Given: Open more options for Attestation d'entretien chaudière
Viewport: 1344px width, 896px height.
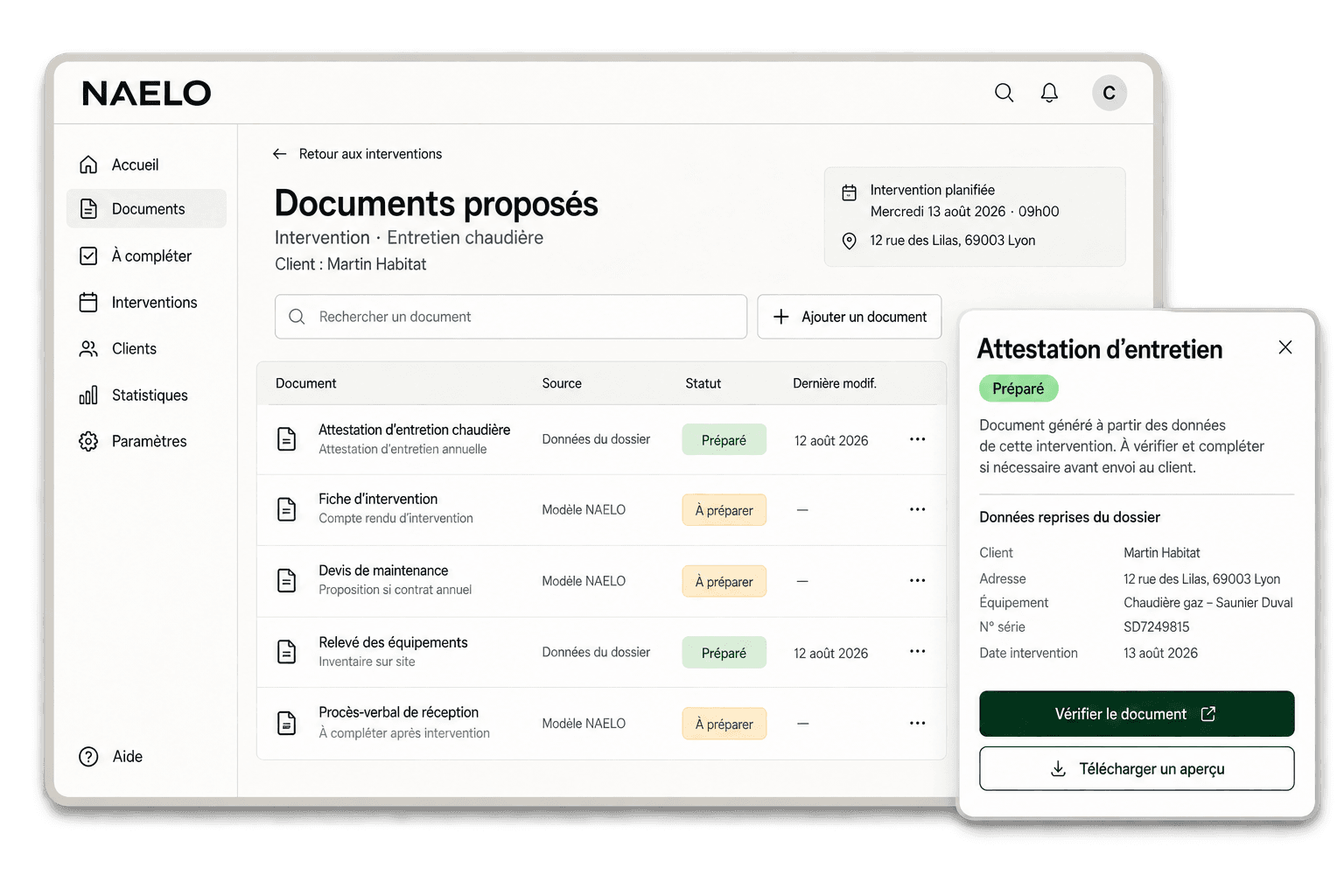Looking at the screenshot, I should (x=917, y=439).
